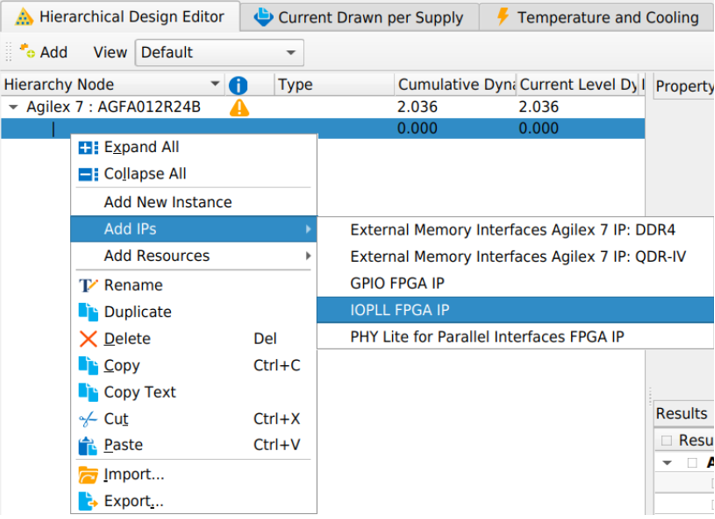
Task: Choose Add New Instance menu entry
Action: [x=167, y=202]
